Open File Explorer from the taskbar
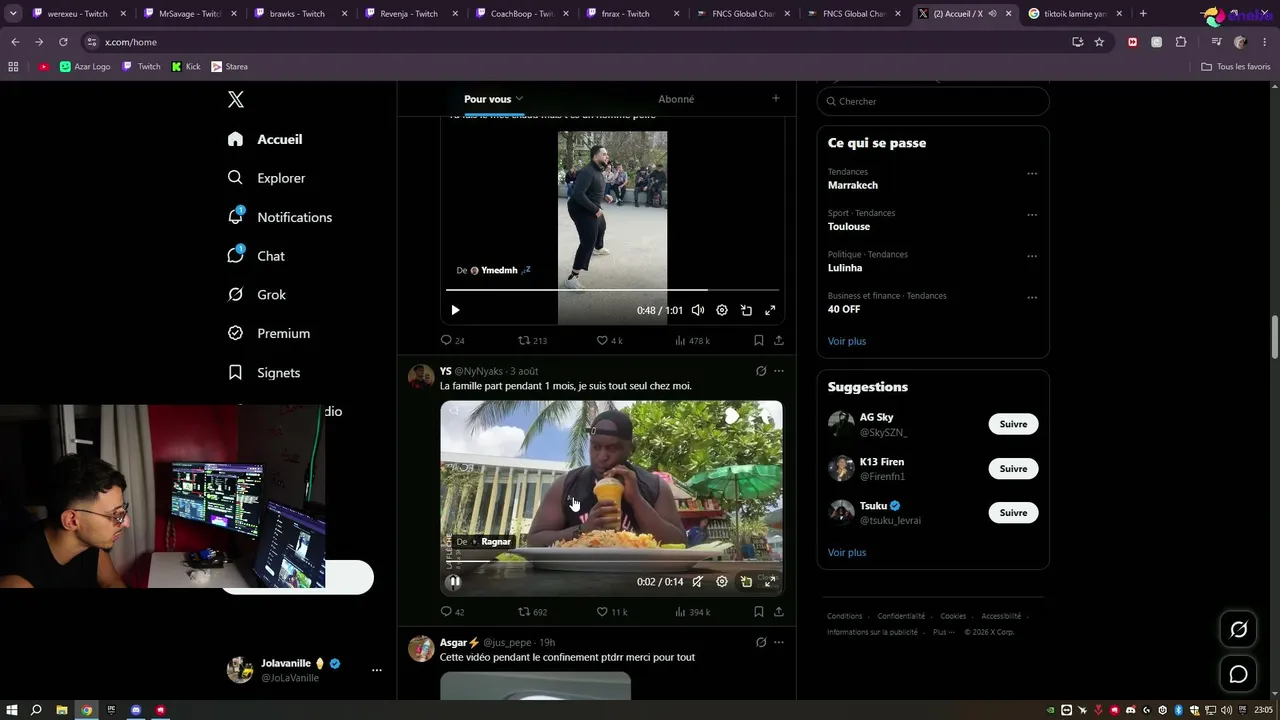Image resolution: width=1280 pixels, height=720 pixels. [x=62, y=710]
